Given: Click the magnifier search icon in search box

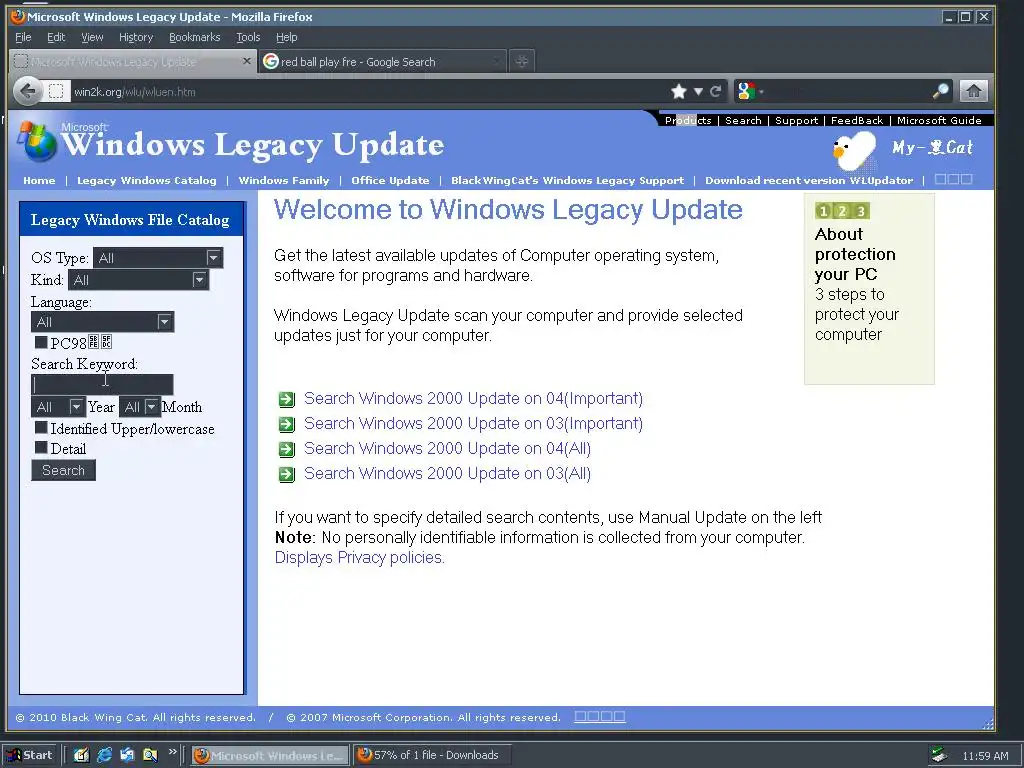Looking at the screenshot, I should tap(940, 91).
